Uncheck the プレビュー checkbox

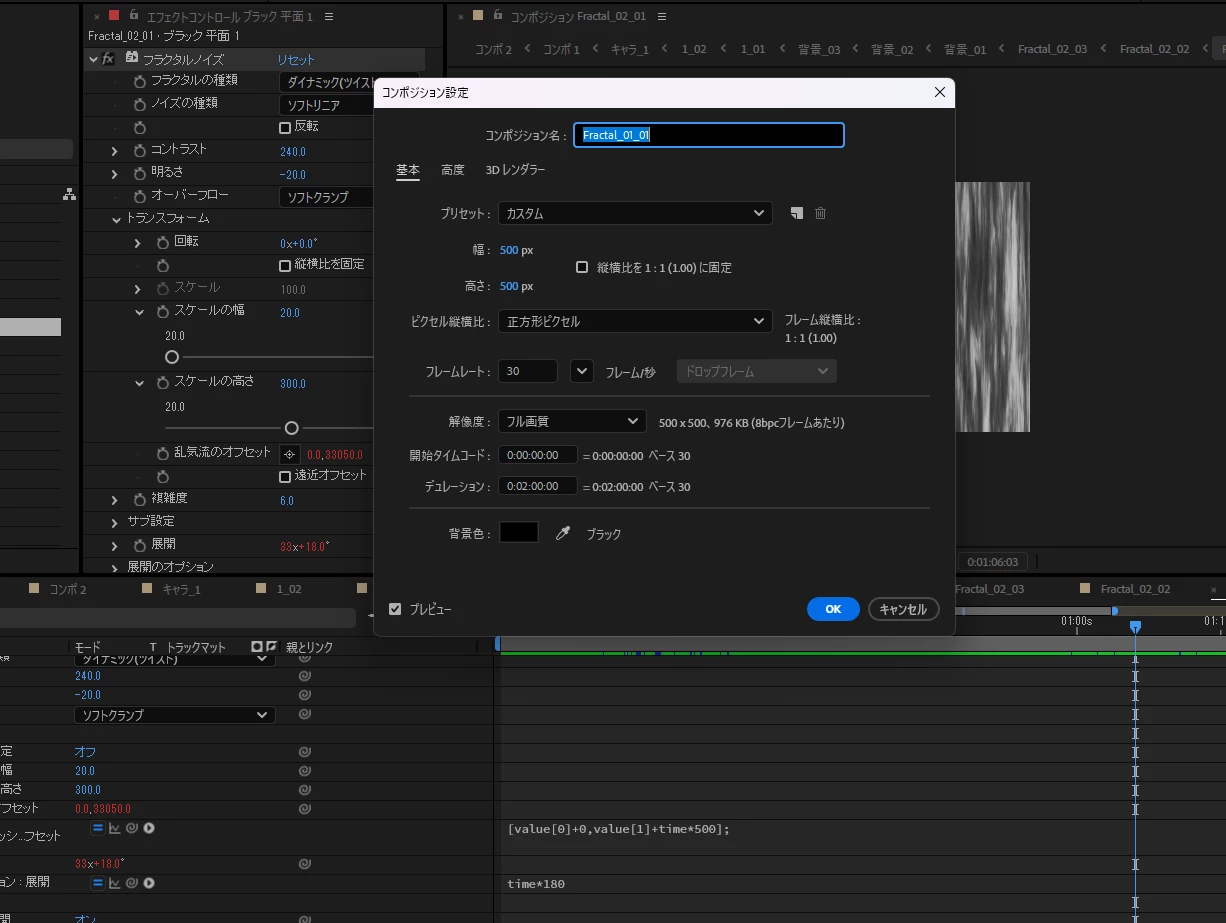395,609
